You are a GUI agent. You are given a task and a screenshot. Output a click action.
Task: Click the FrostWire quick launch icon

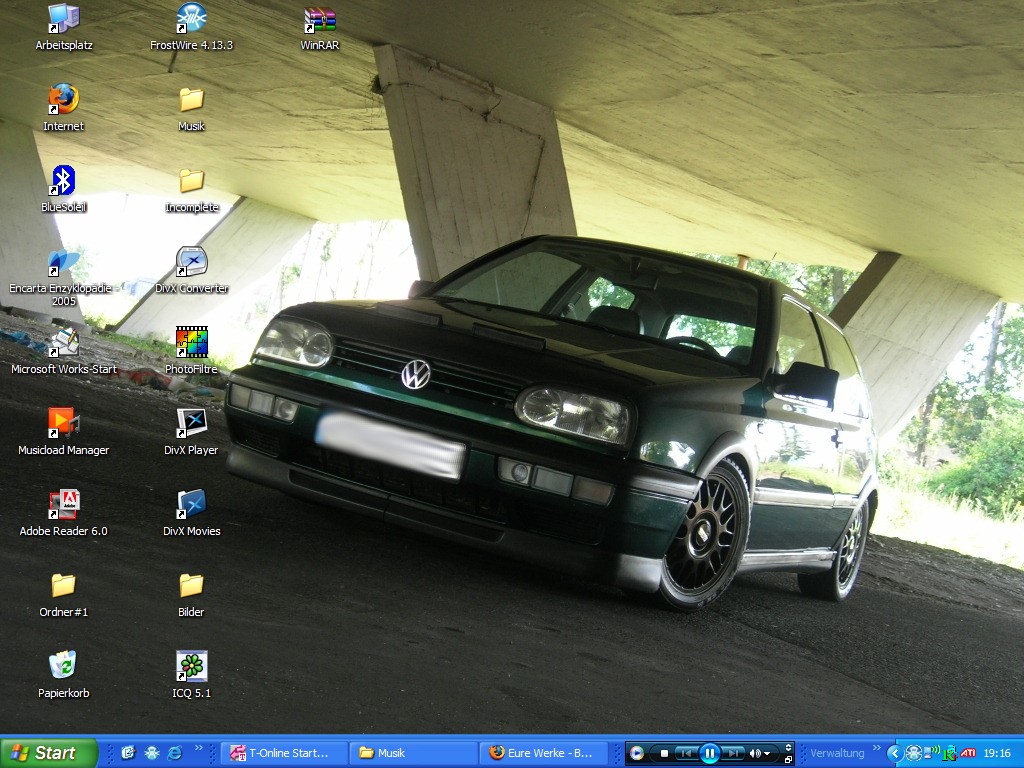152,753
